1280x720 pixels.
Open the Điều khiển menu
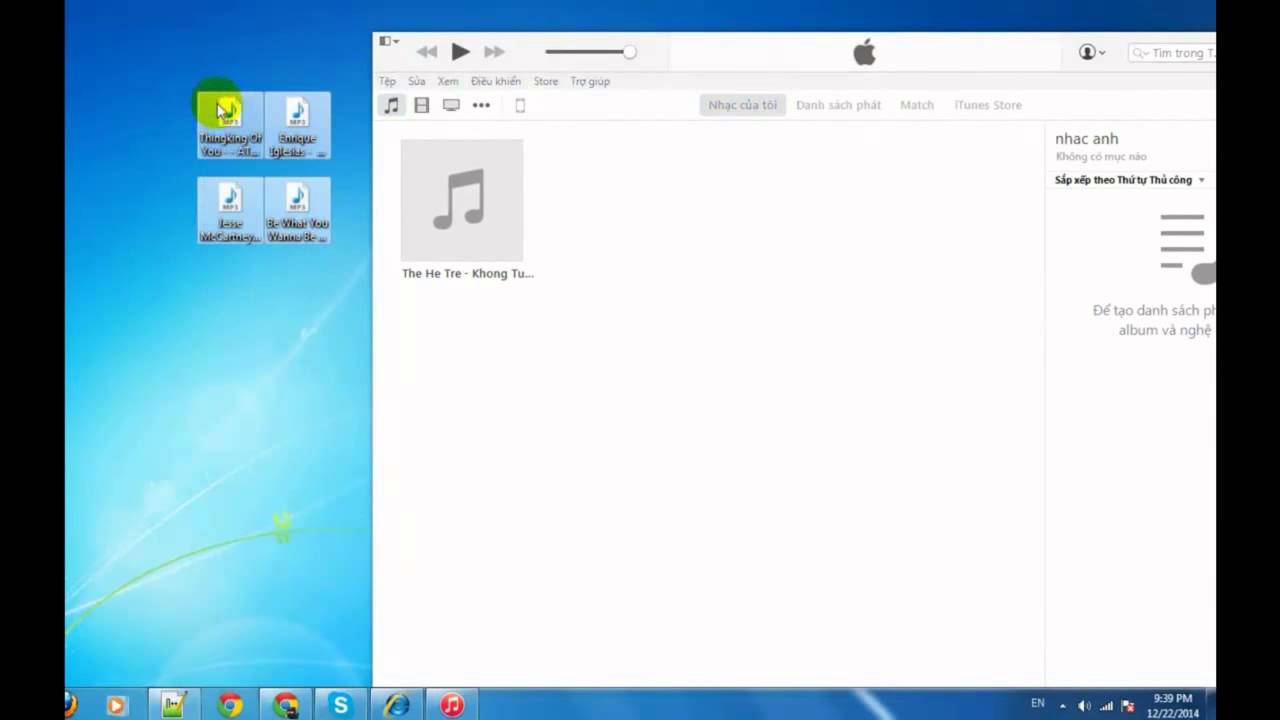pyautogui.click(x=496, y=81)
